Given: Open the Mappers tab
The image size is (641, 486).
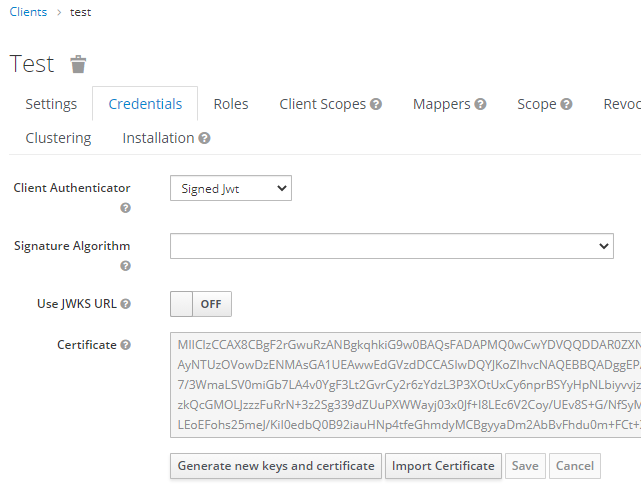Looking at the screenshot, I should pyautogui.click(x=442, y=104).
